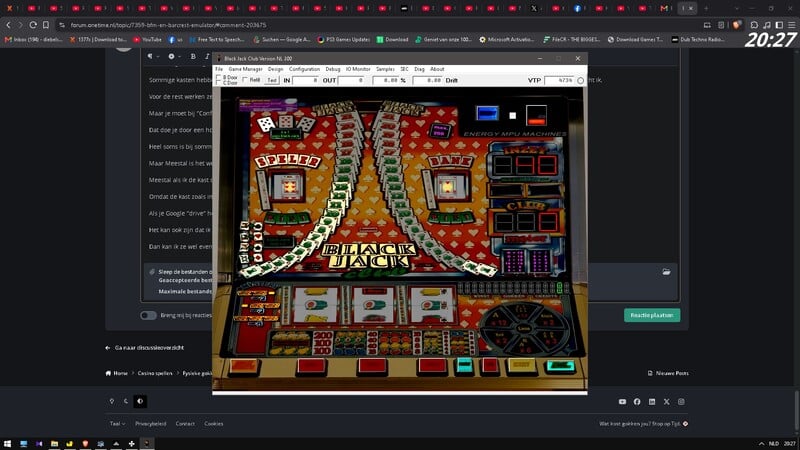Click the VTP value field
Viewport: 800px width, 450px height.
tap(559, 80)
